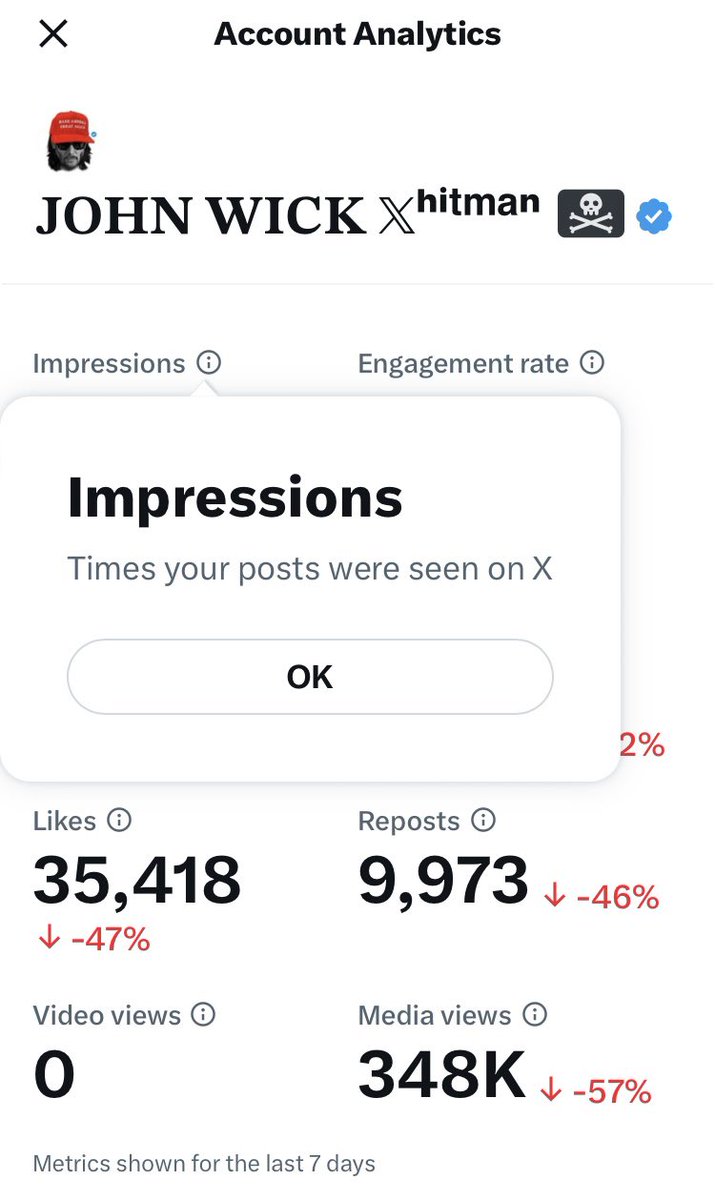Screen dimensions: 715x1200
Task: Open the red-hat profile avatar
Action: tap(69, 142)
